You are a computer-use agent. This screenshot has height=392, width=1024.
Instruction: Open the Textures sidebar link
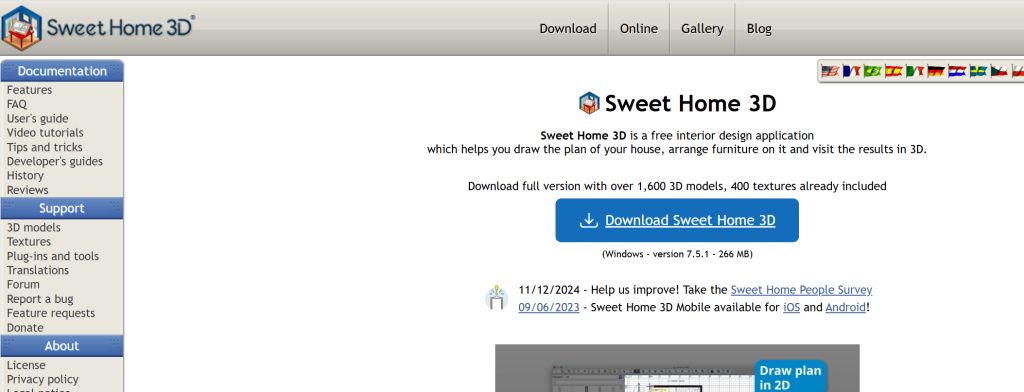(29, 242)
